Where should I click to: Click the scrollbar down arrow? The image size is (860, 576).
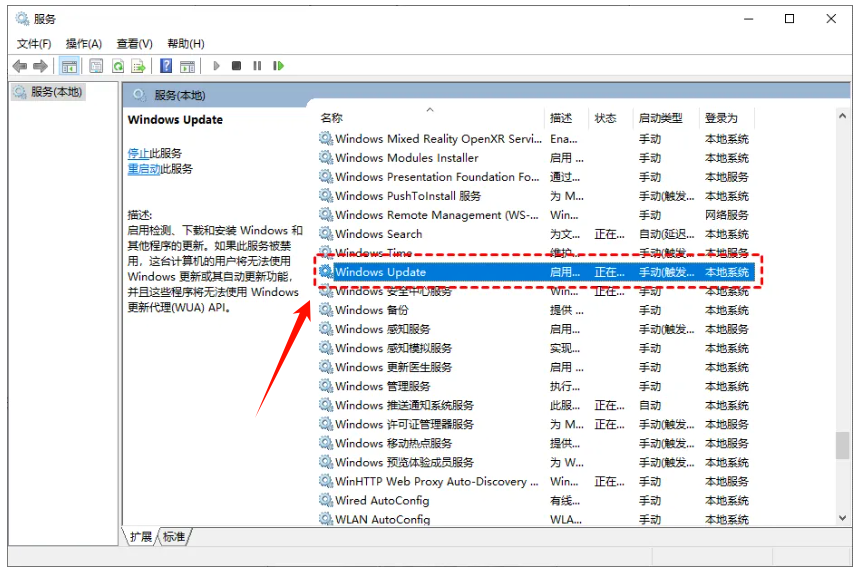842,518
